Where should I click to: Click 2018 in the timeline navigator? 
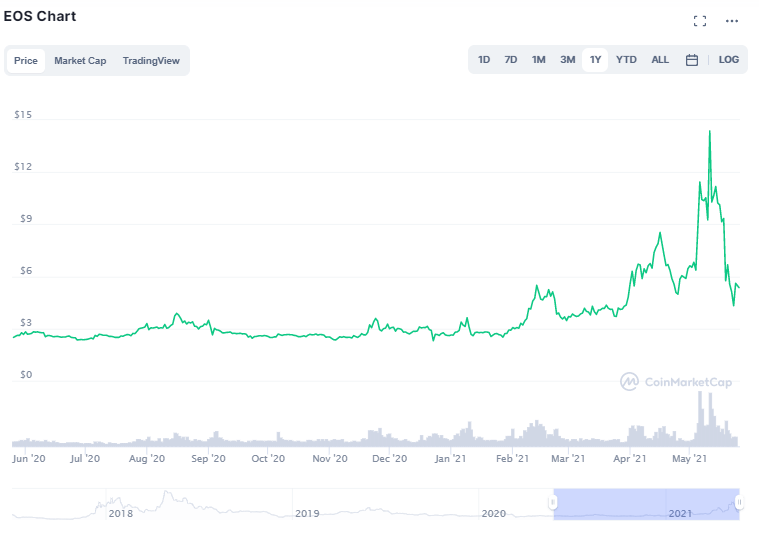point(121,513)
